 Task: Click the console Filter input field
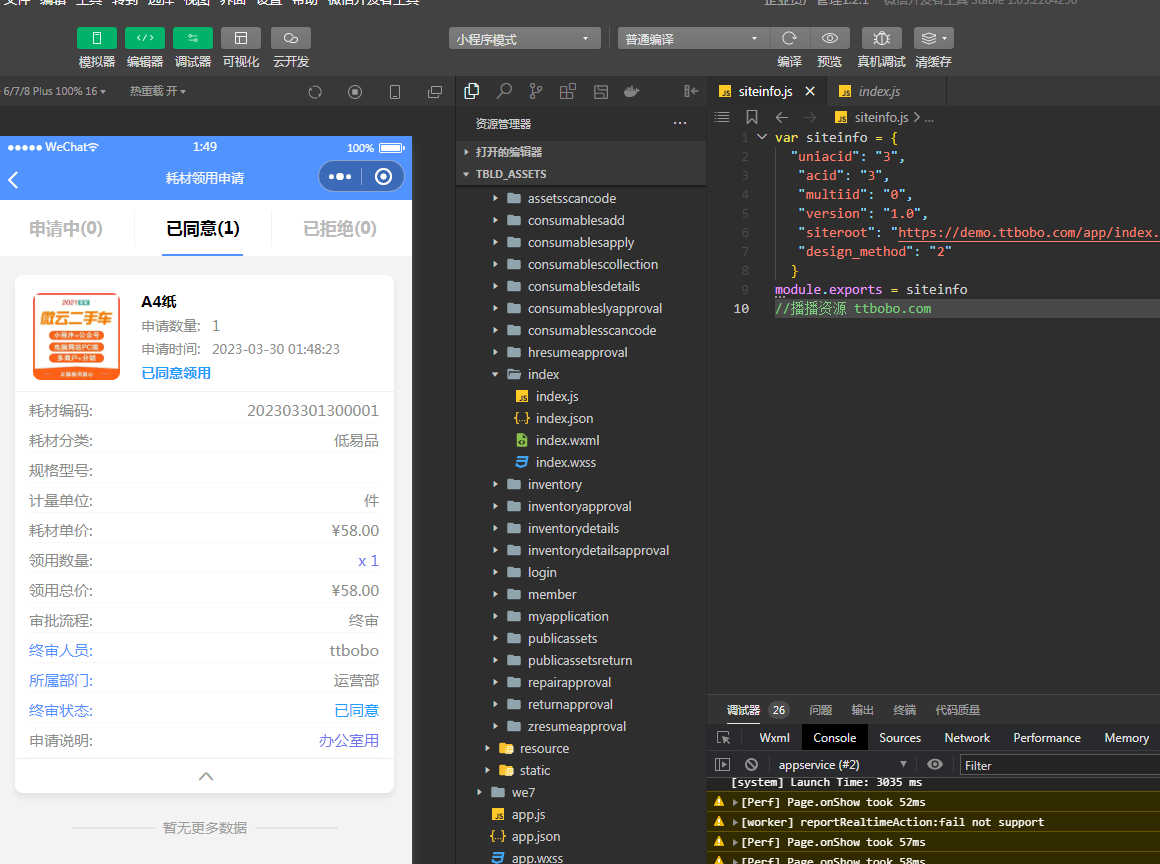click(1060, 766)
